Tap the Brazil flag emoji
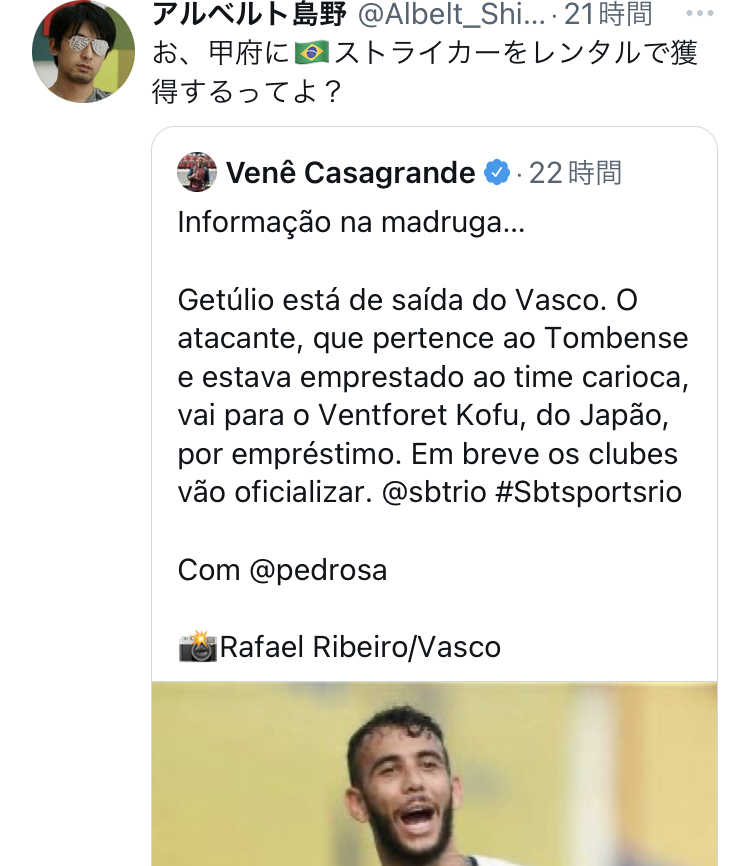This screenshot has height=866, width=750. point(312,53)
